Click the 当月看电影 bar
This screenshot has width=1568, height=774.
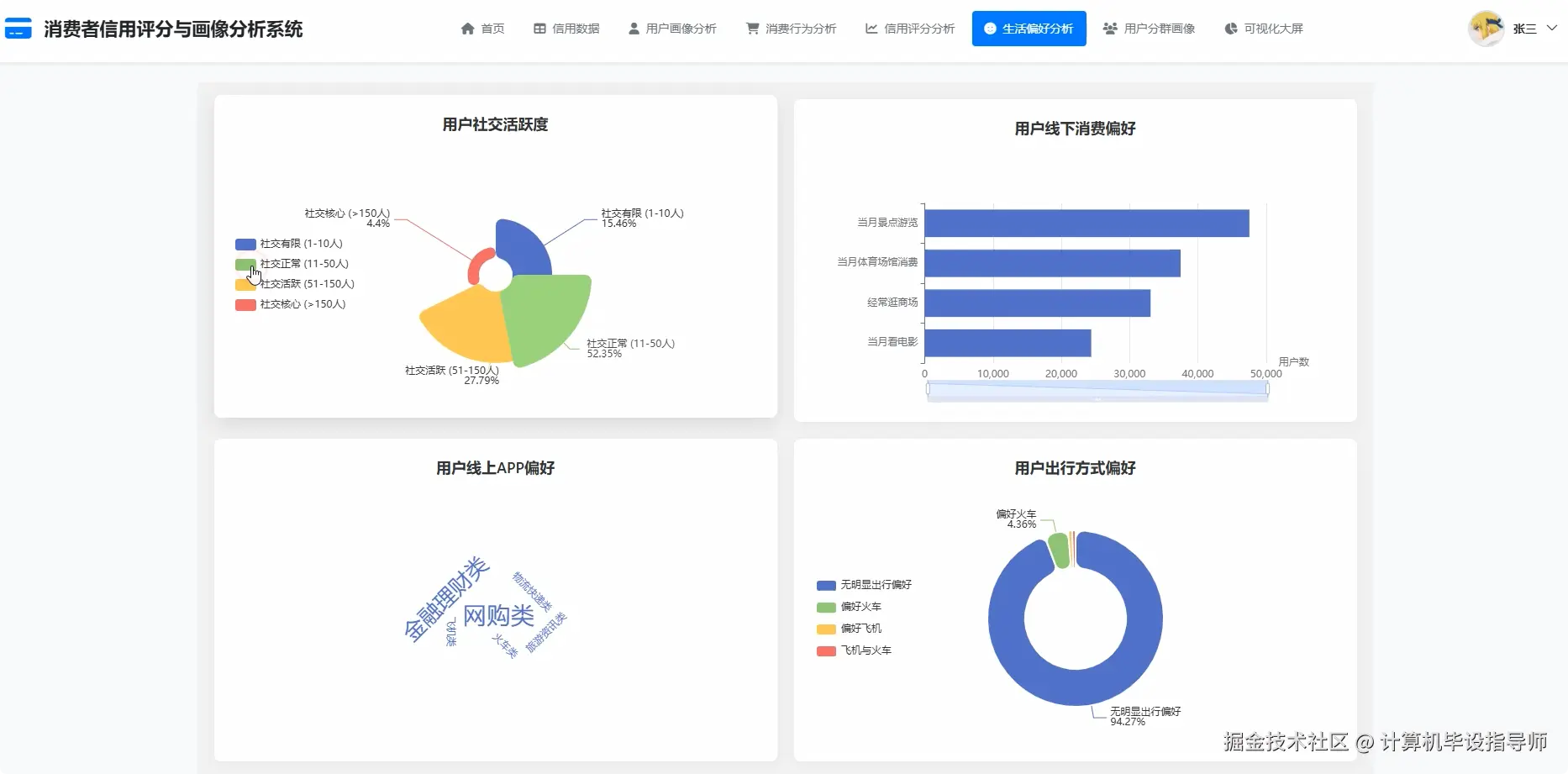1008,343
